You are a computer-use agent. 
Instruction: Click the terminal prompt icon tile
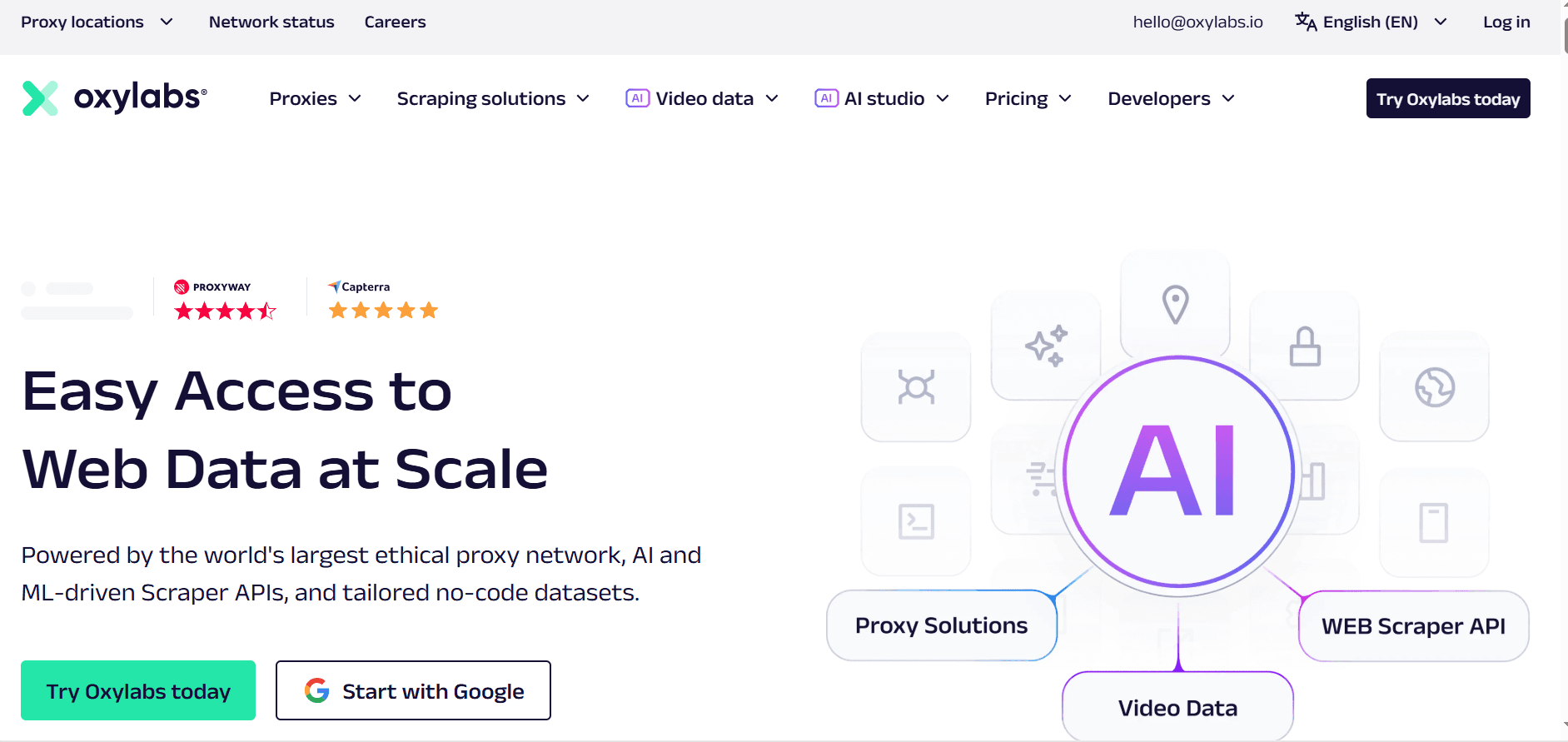tap(916, 521)
